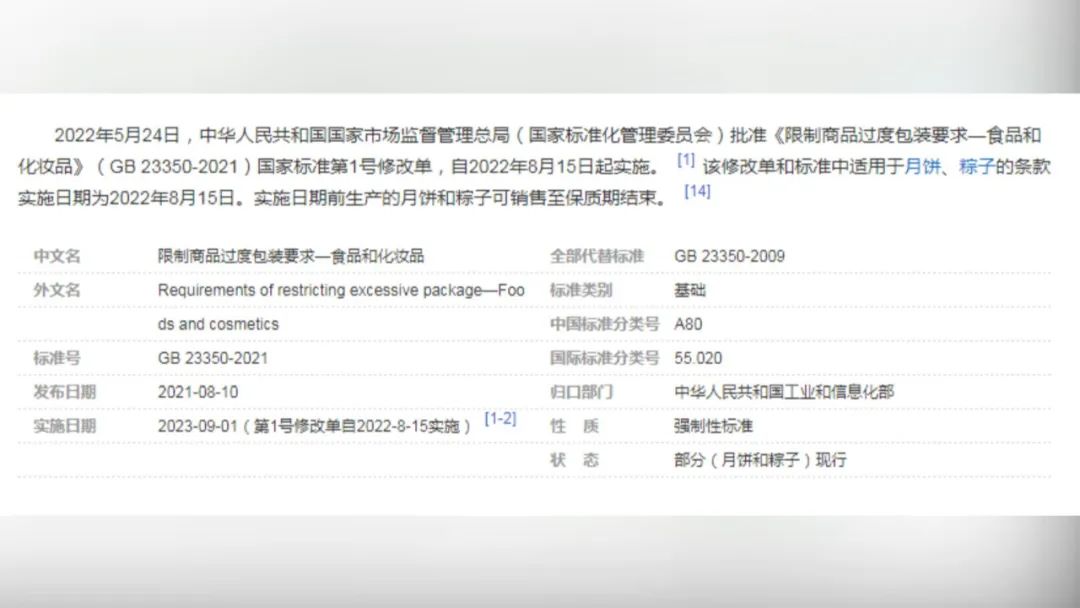Click the replaced standard GB 23350-2009
Viewport: 1080px width, 608px height.
coord(729,256)
